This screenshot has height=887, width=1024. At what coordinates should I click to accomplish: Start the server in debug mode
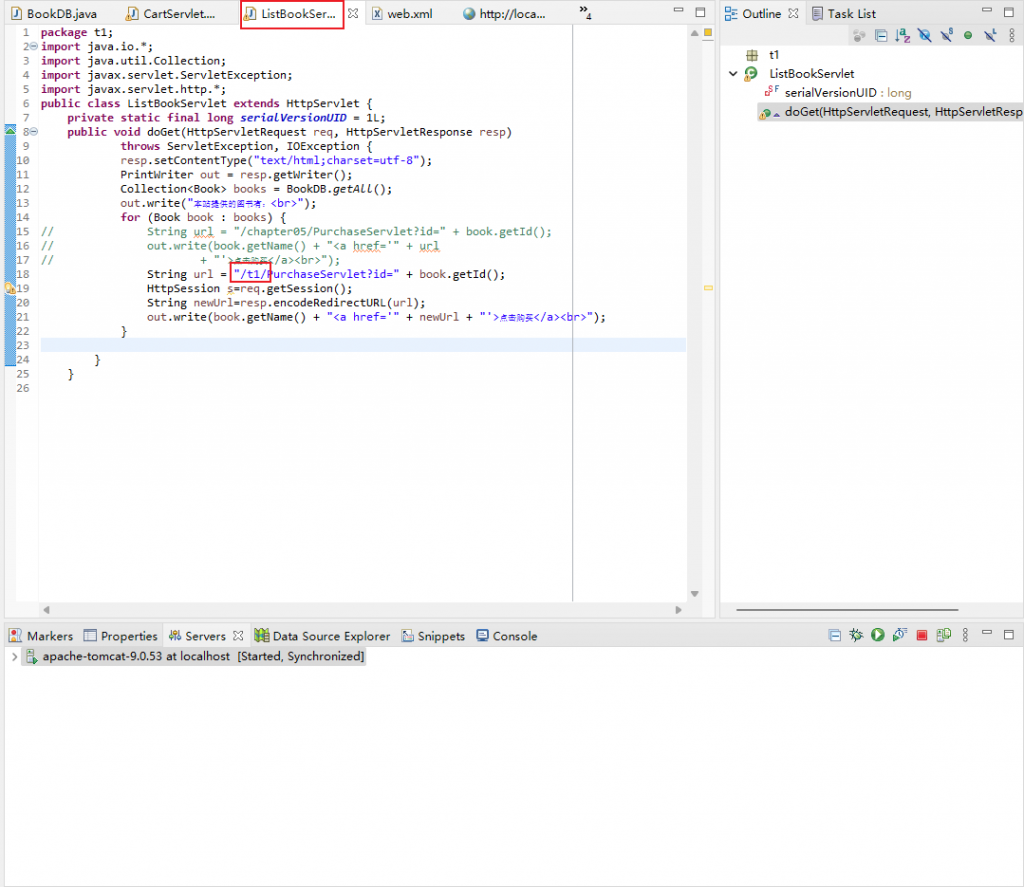tap(856, 636)
